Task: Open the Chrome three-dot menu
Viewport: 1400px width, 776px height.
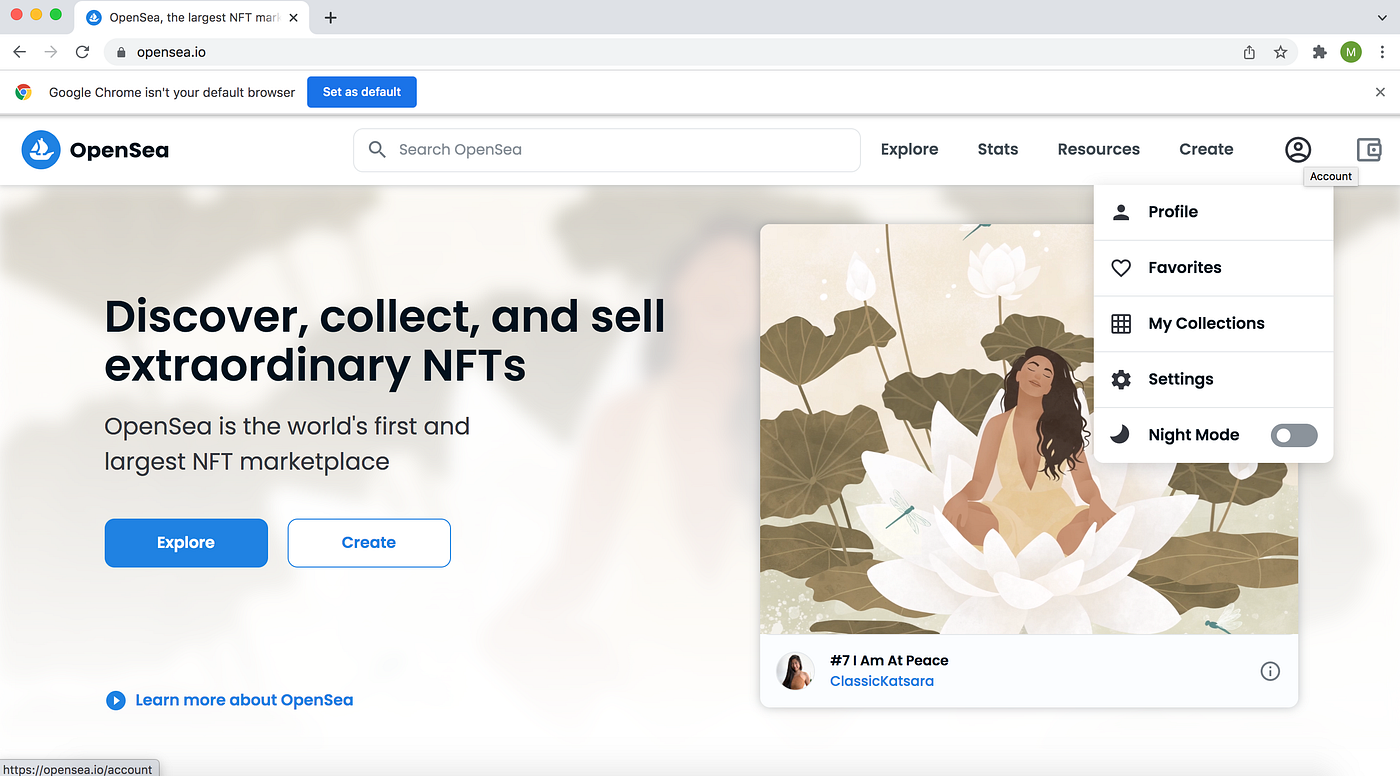Action: (x=1382, y=52)
